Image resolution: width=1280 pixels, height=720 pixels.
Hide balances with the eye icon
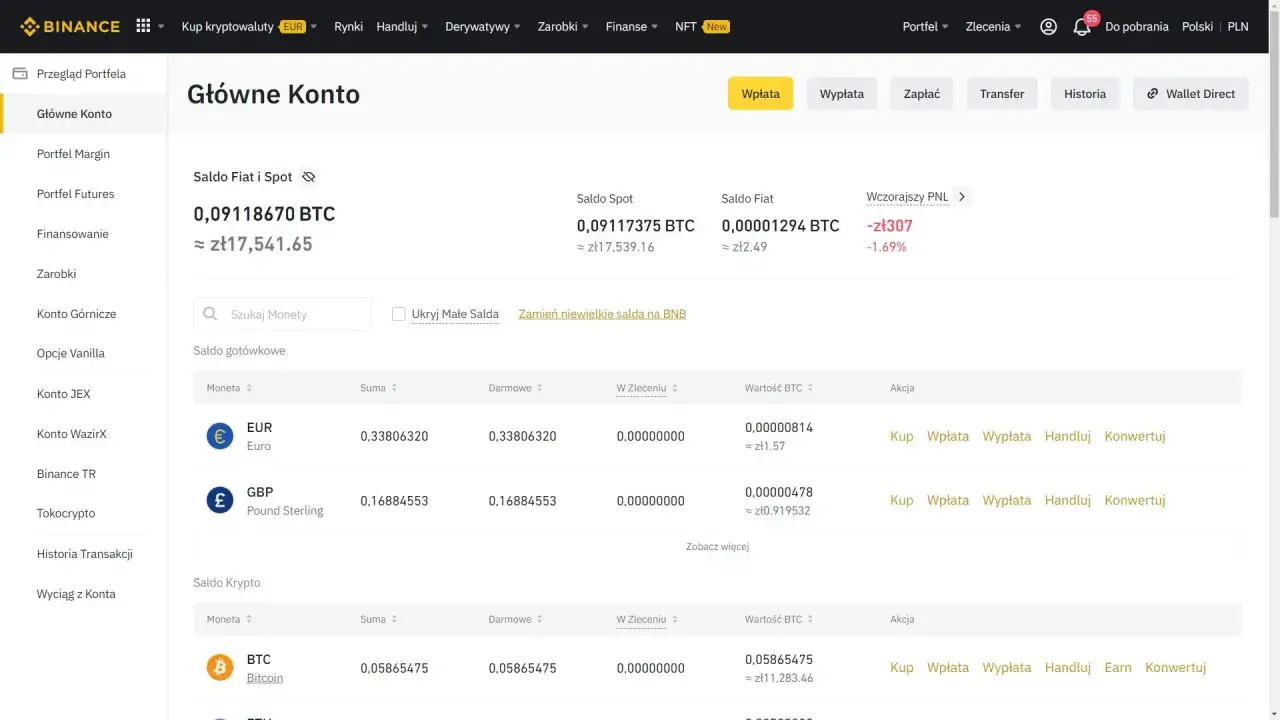[309, 177]
